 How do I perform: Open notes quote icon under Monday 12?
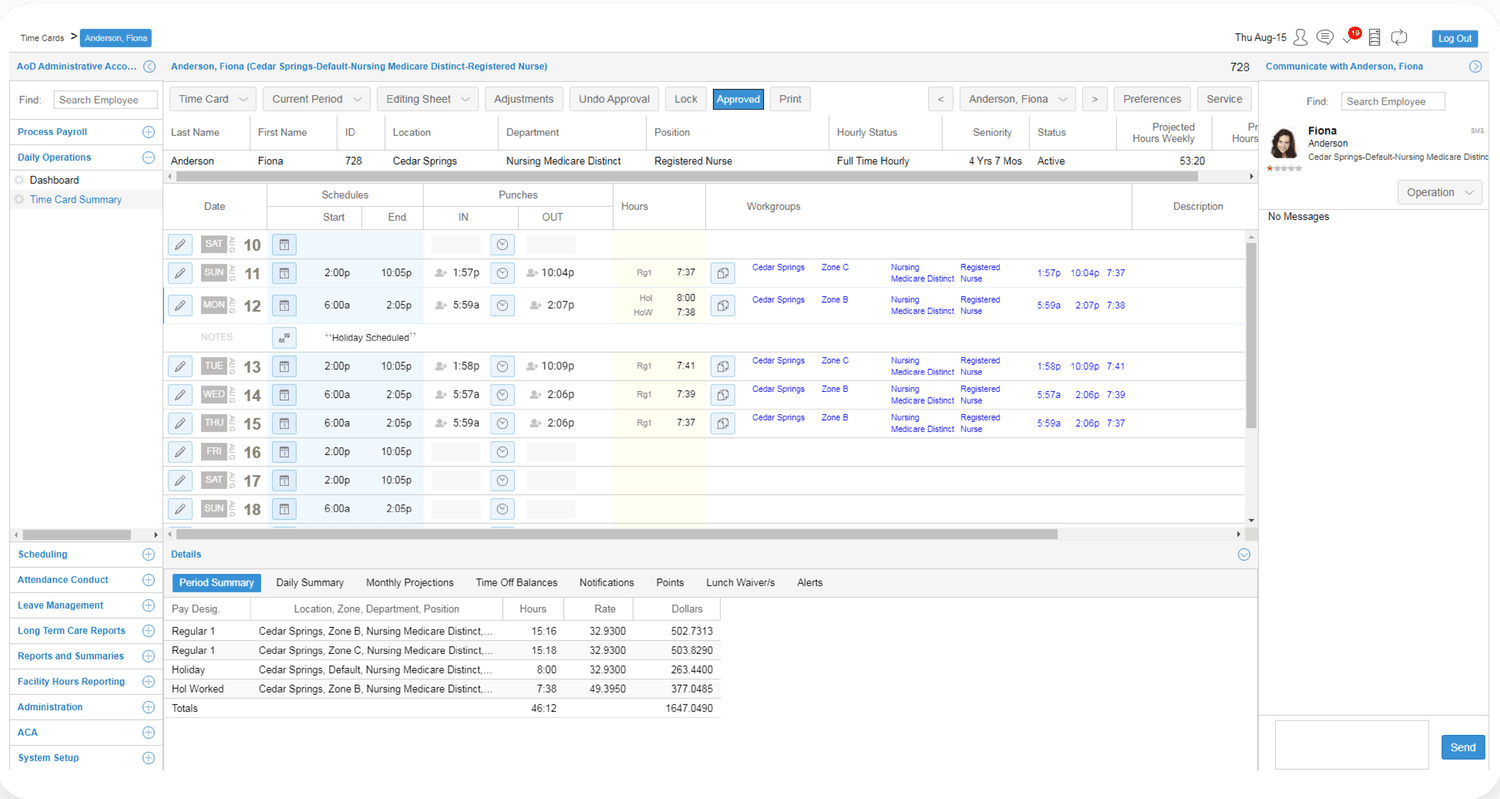[284, 337]
